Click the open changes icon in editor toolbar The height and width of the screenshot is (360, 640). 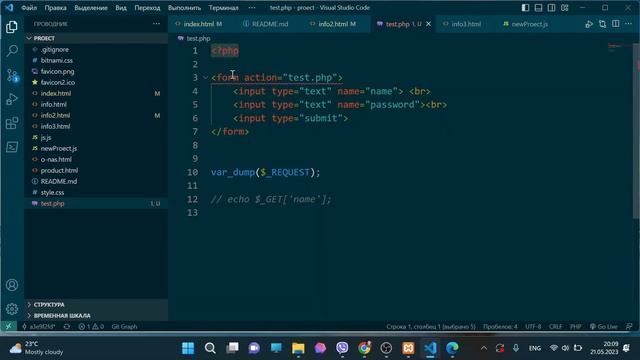(x=602, y=24)
